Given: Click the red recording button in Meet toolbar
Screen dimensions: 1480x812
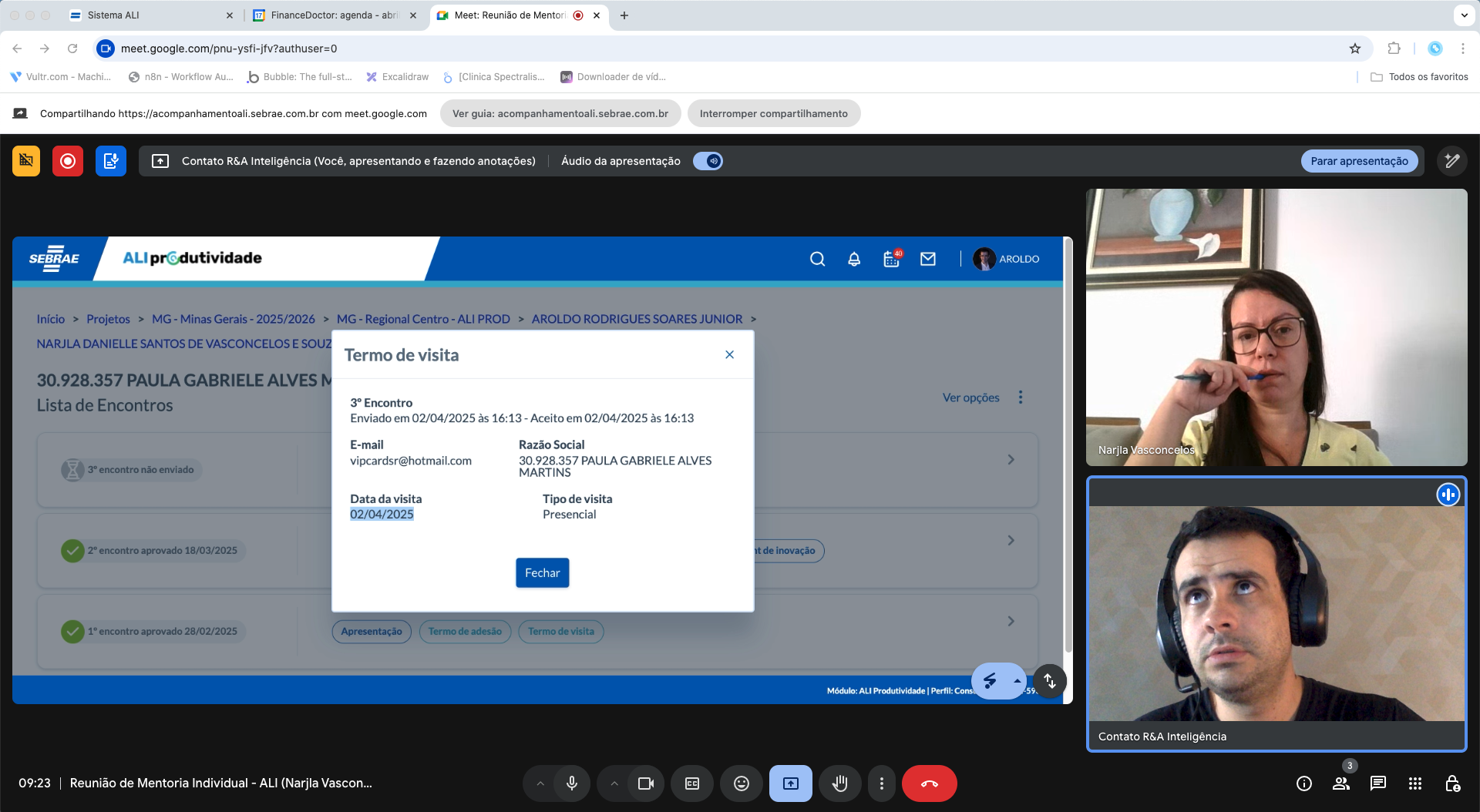Looking at the screenshot, I should pyautogui.click(x=68, y=161).
